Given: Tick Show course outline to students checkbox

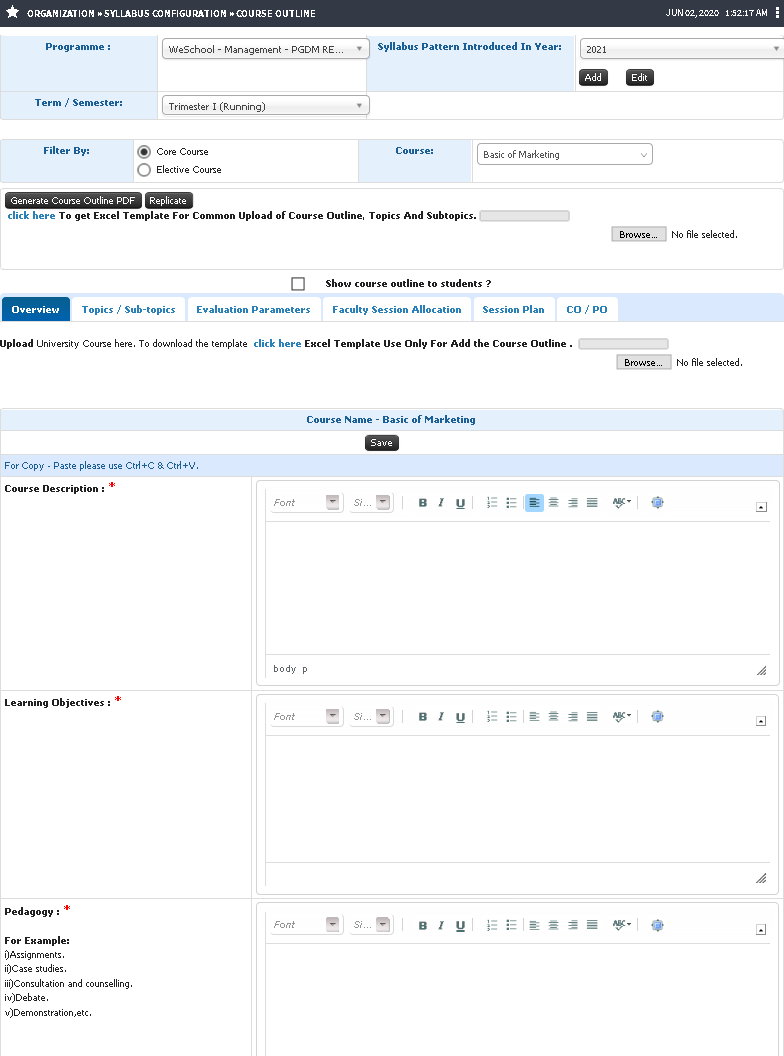Looking at the screenshot, I should click(298, 284).
